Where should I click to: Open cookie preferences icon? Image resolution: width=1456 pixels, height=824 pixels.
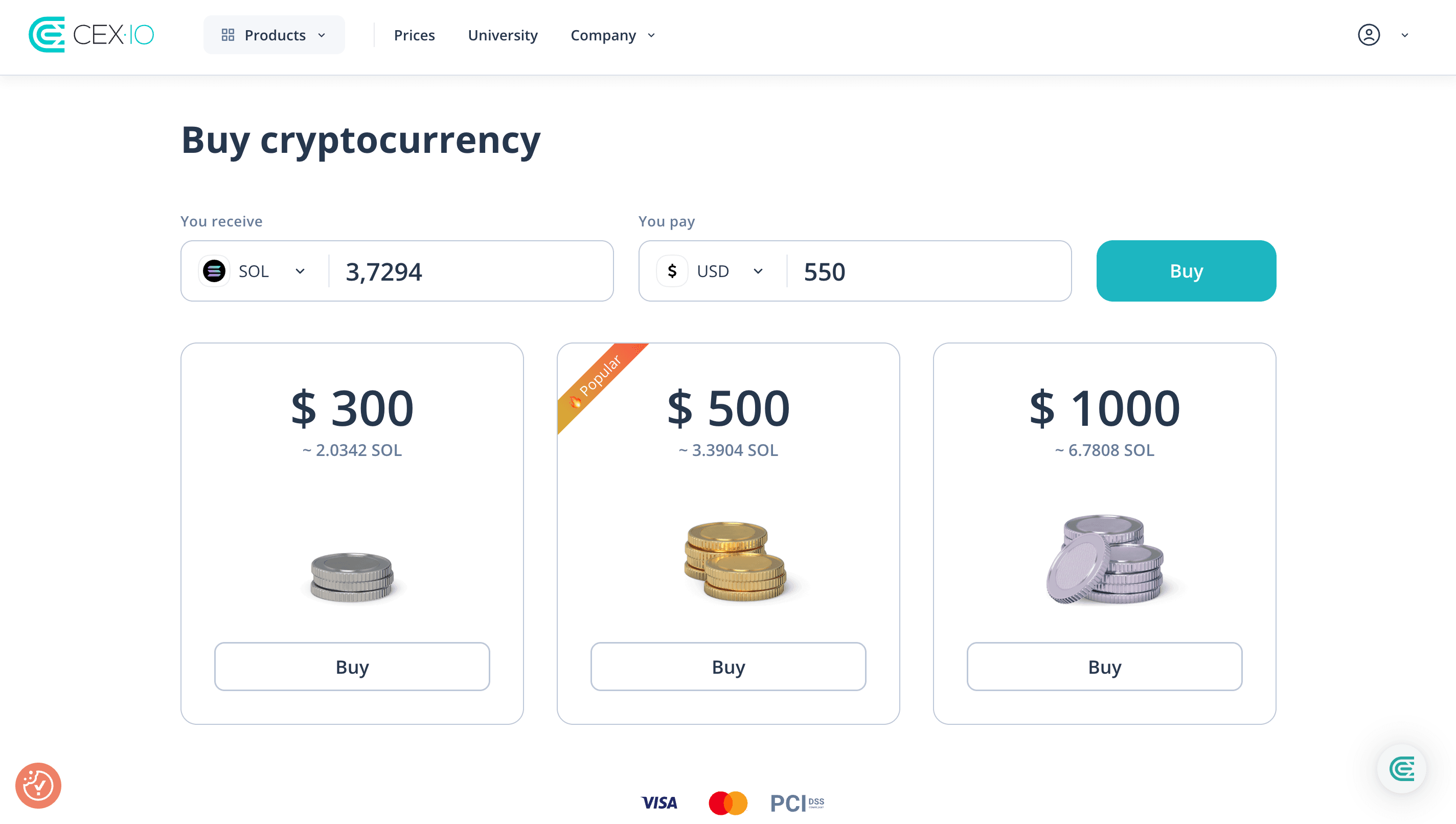(38, 785)
